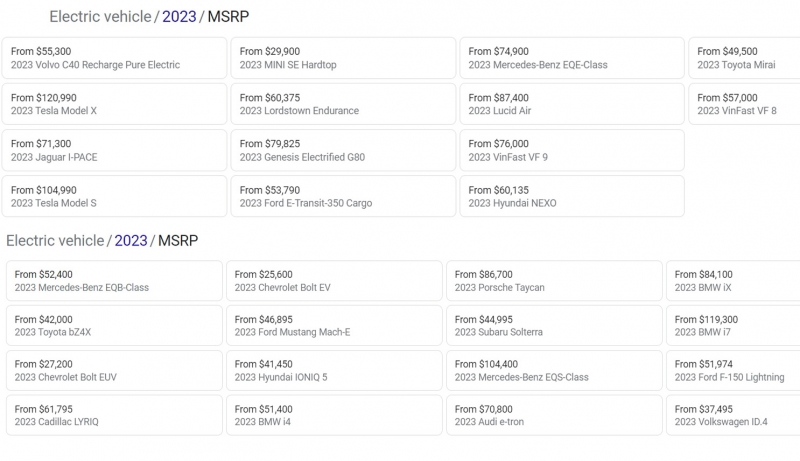This screenshot has height=461, width=800.
Task: Click the 2023 Subaru Solterra card
Action: click(x=553, y=325)
